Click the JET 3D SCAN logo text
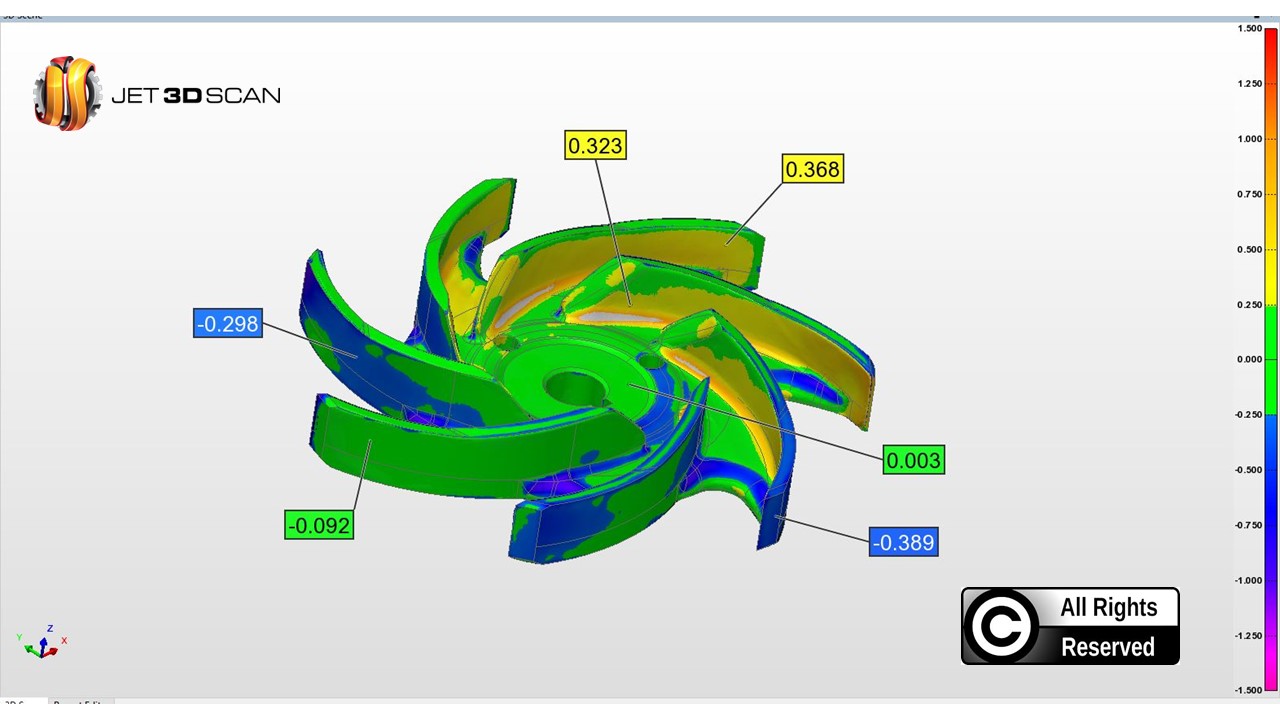This screenshot has height=720, width=1280. (x=196, y=96)
